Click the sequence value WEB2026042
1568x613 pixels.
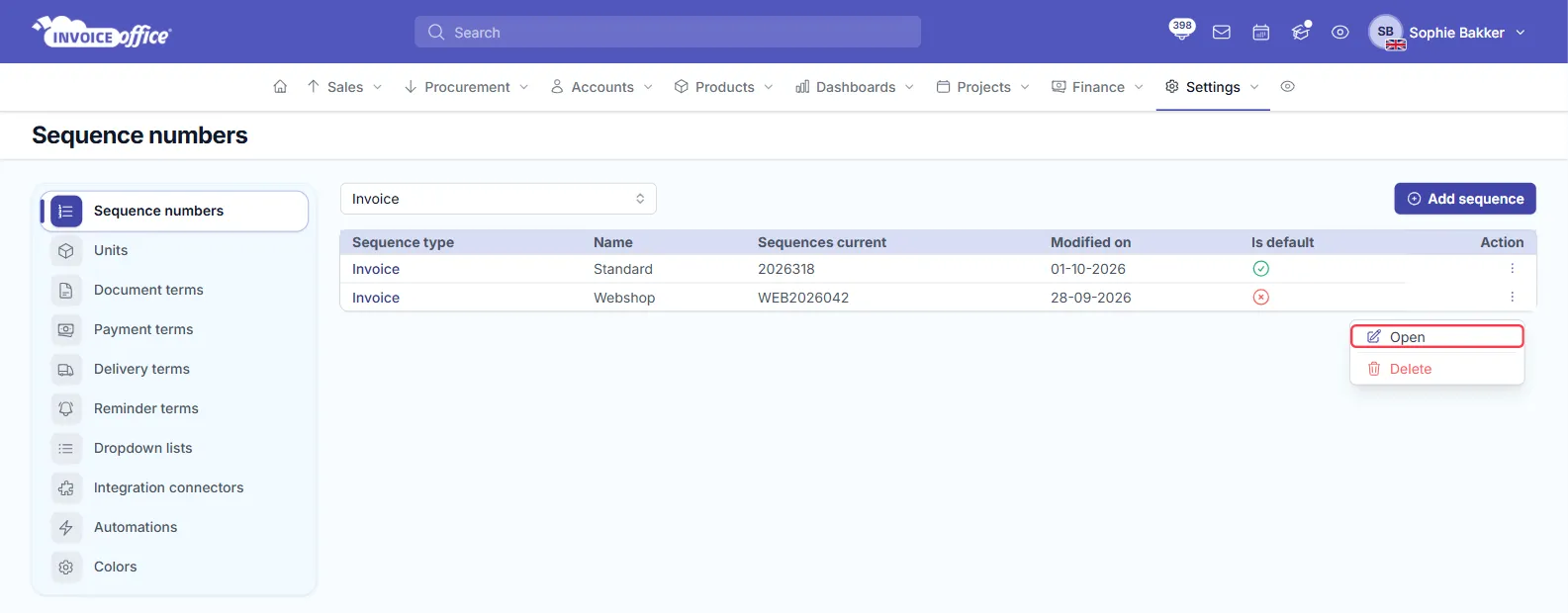pos(803,298)
